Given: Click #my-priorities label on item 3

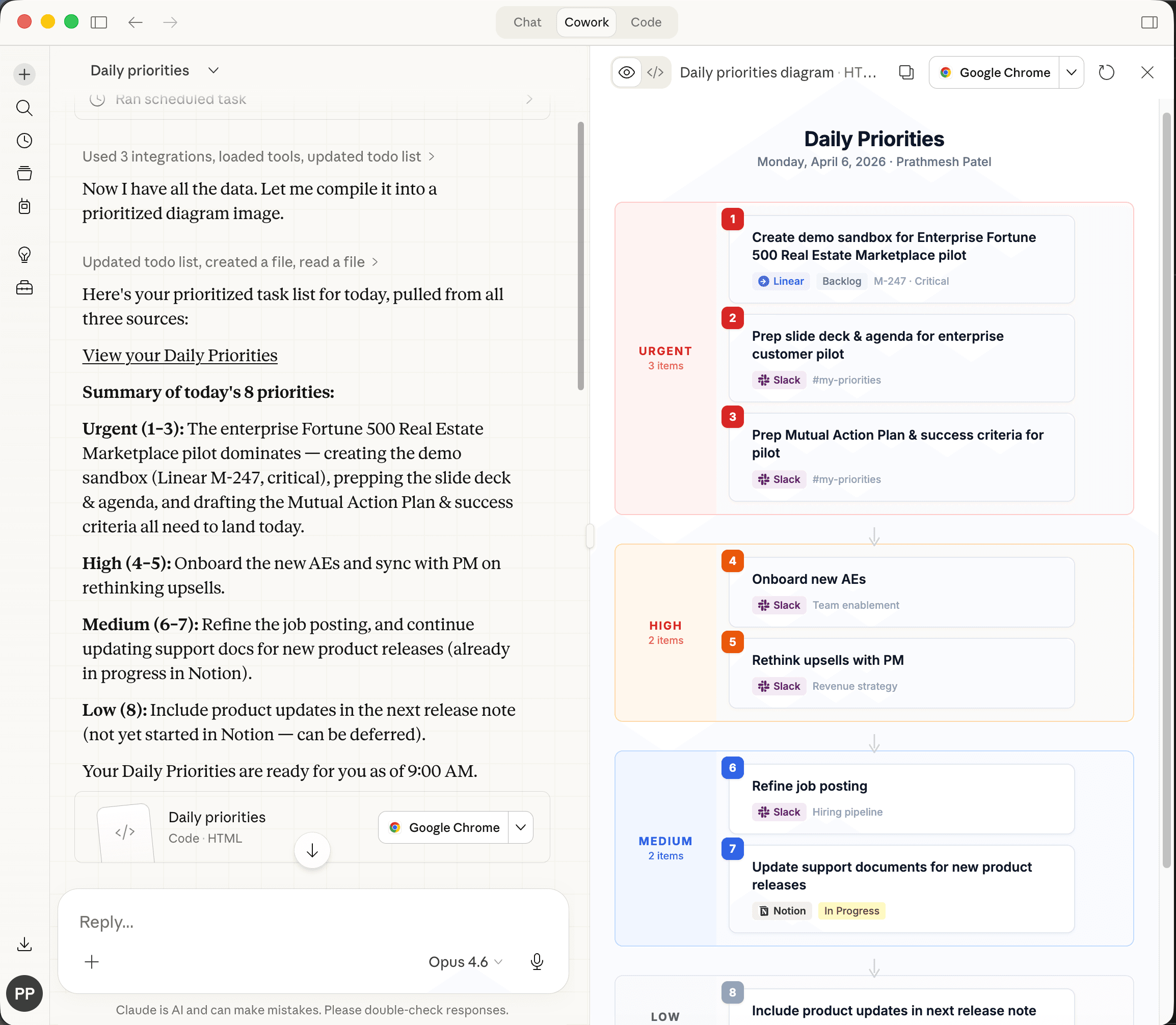Looking at the screenshot, I should click(x=846, y=479).
